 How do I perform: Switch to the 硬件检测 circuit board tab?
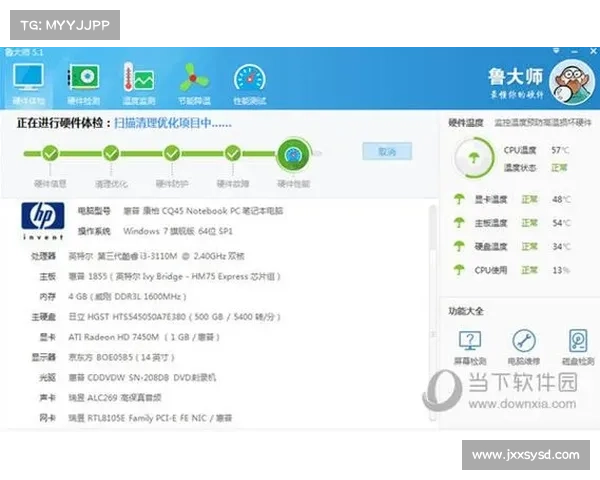84,84
